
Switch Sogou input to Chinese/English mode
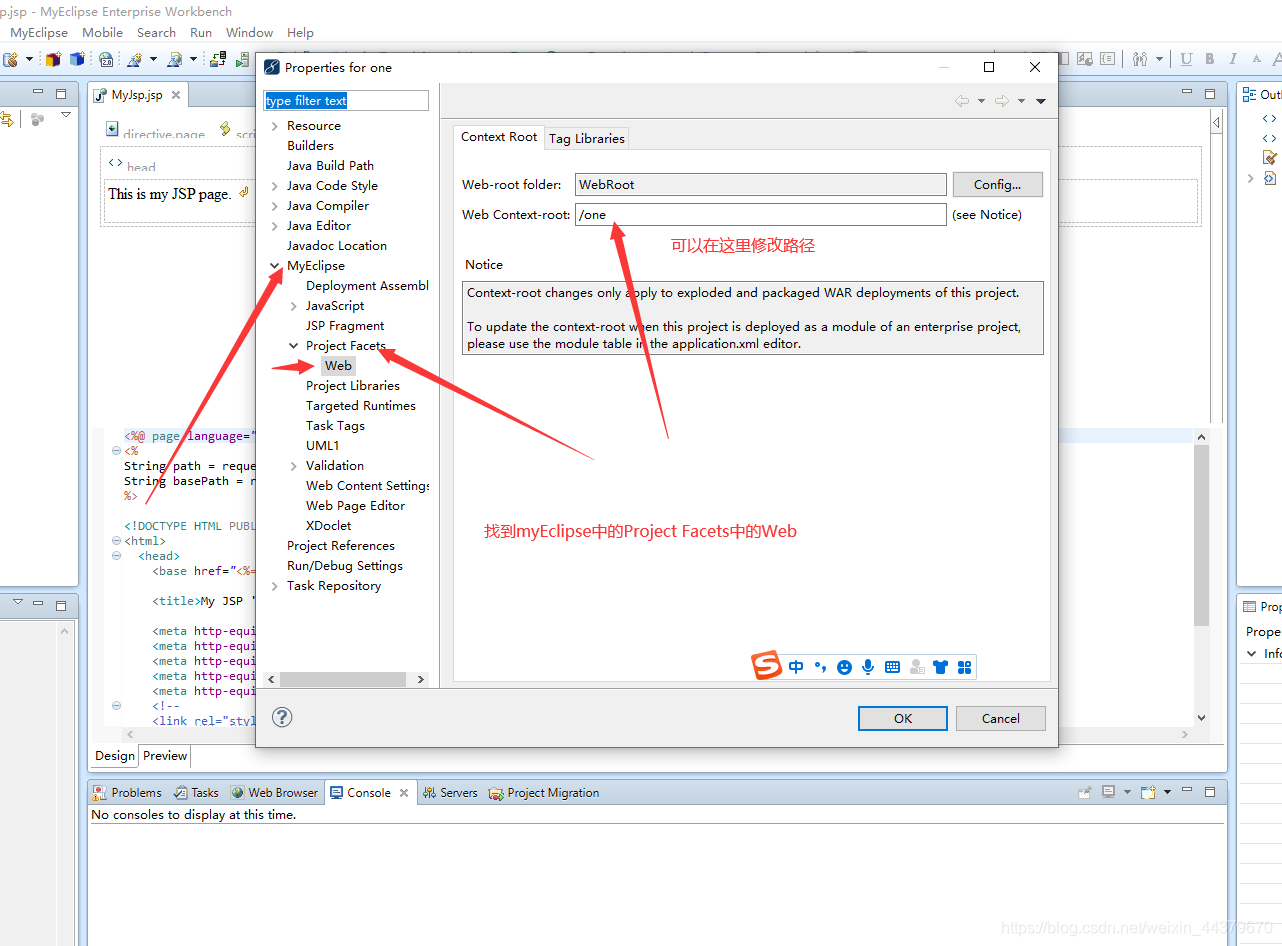coord(796,667)
